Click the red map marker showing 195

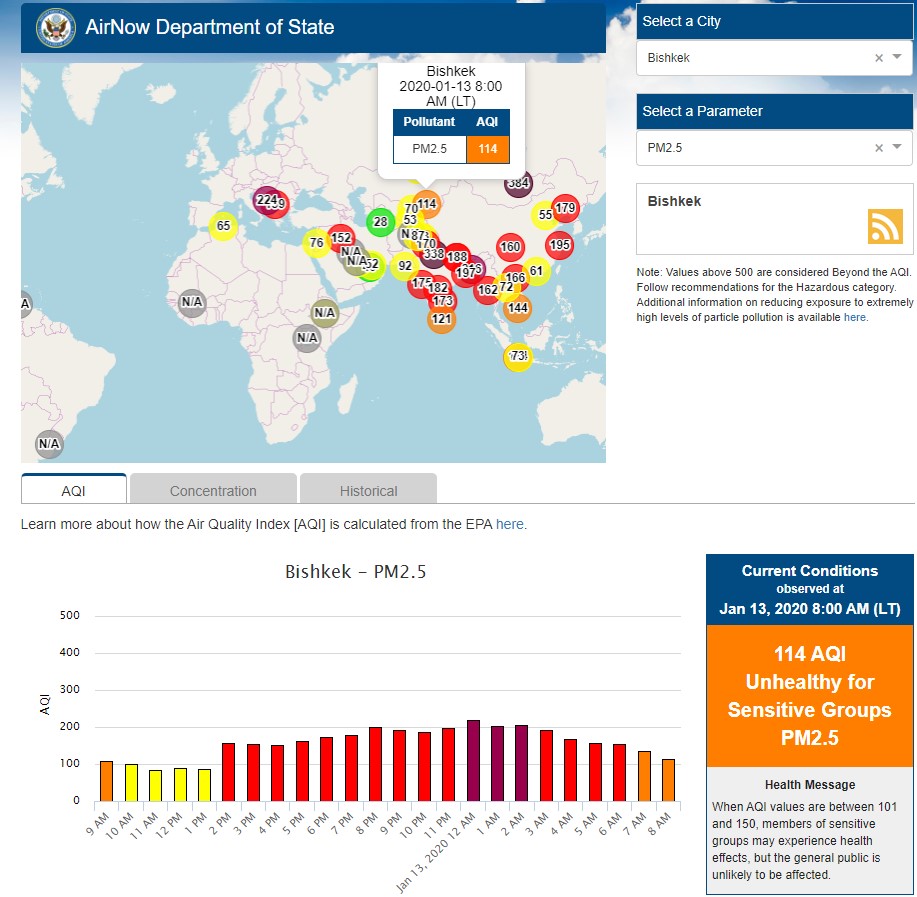(x=559, y=245)
